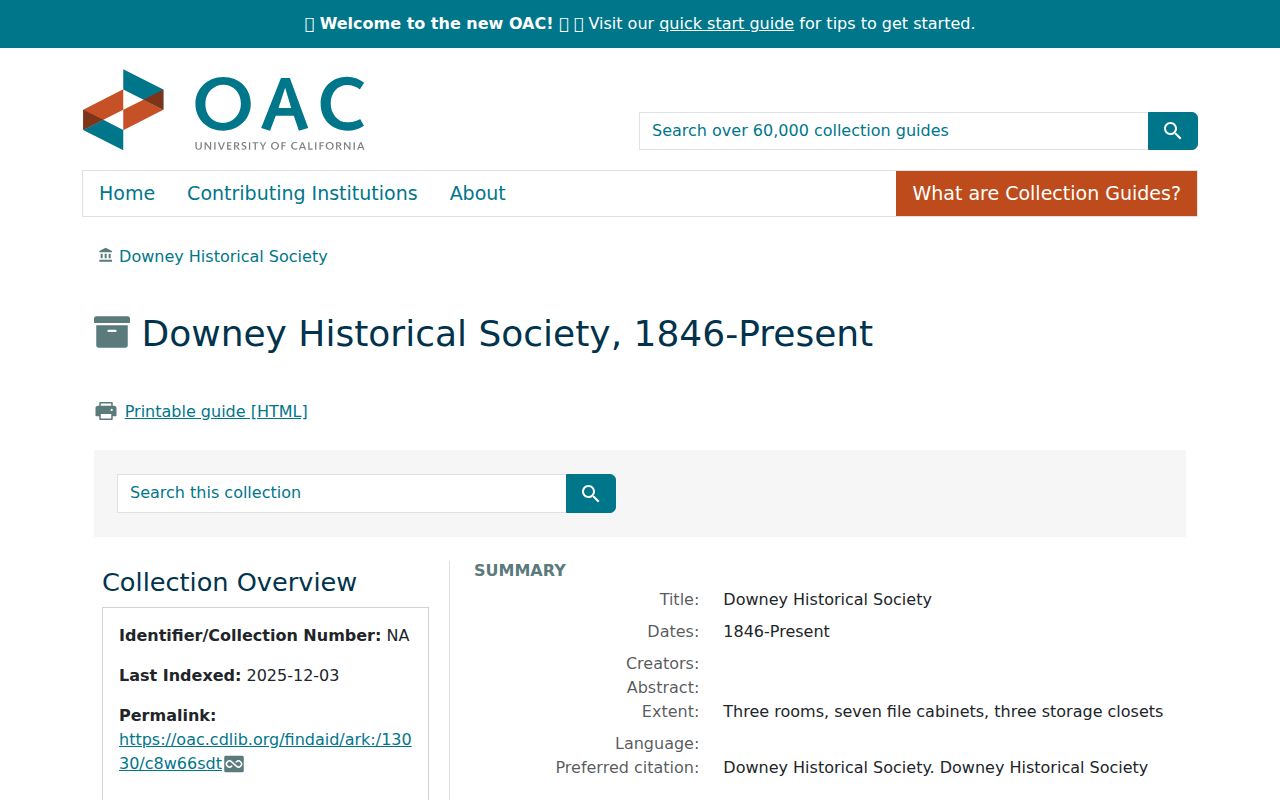This screenshot has width=1280, height=800.
Task: Click the page title Downey Historical Society, 1846-Present
Action: click(507, 333)
